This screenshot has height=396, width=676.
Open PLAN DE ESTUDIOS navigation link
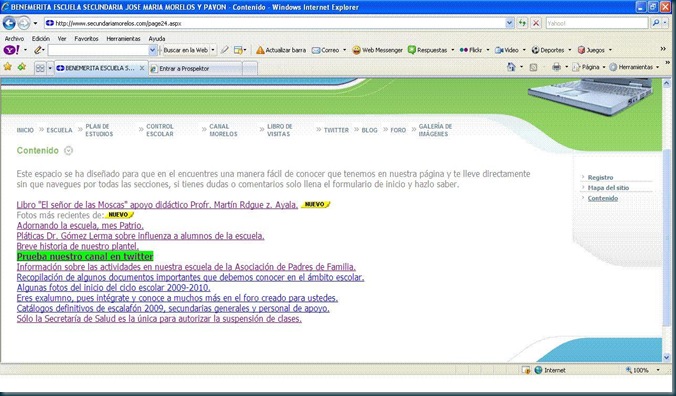click(99, 130)
